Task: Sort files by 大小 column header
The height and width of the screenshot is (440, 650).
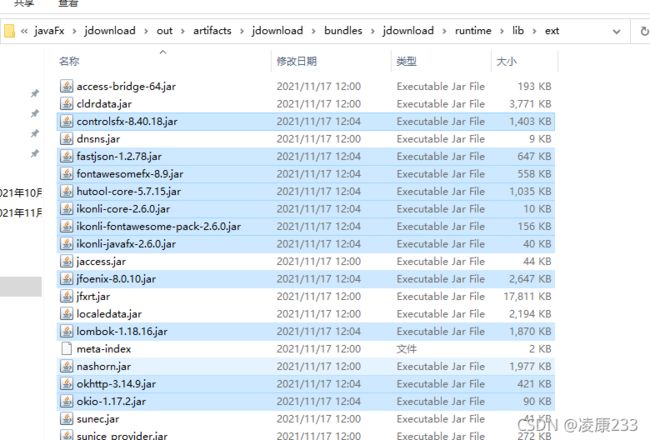Action: (507, 61)
